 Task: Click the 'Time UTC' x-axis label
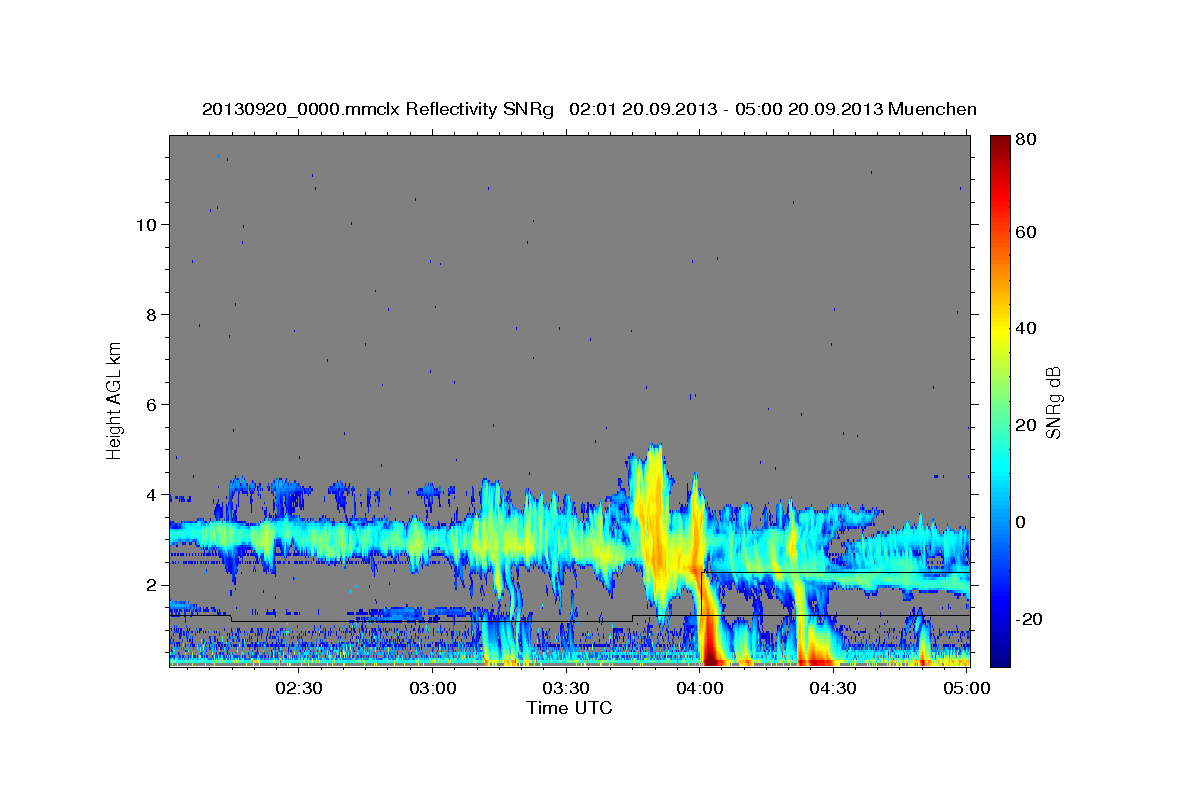click(569, 708)
